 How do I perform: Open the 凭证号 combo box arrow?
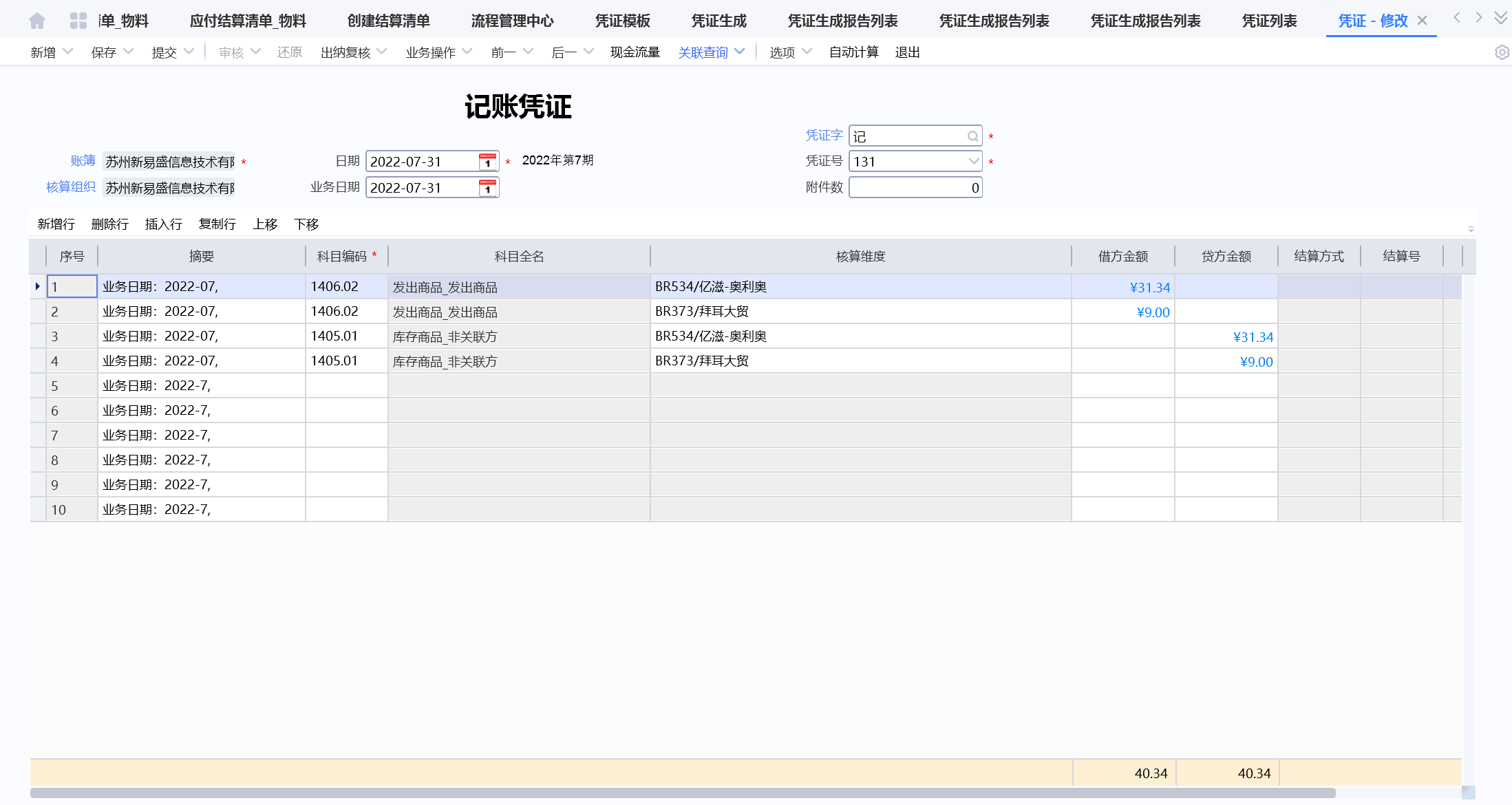(973, 162)
